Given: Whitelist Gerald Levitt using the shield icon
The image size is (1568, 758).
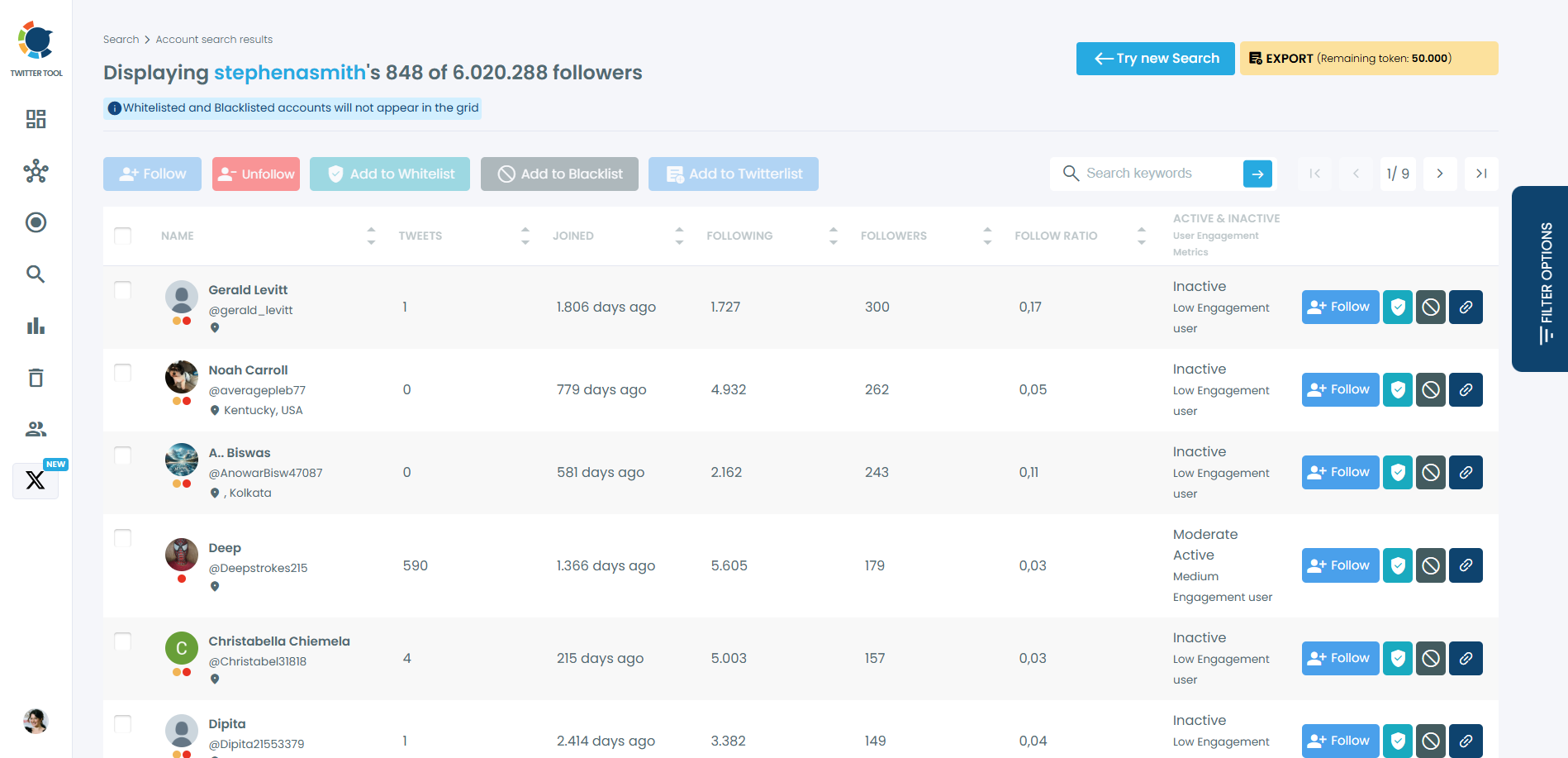Looking at the screenshot, I should [1397, 307].
